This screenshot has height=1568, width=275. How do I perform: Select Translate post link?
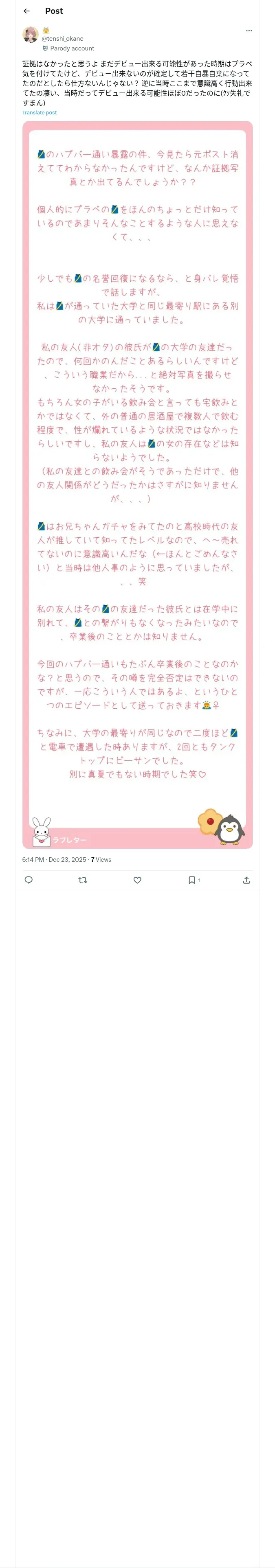tap(40, 113)
